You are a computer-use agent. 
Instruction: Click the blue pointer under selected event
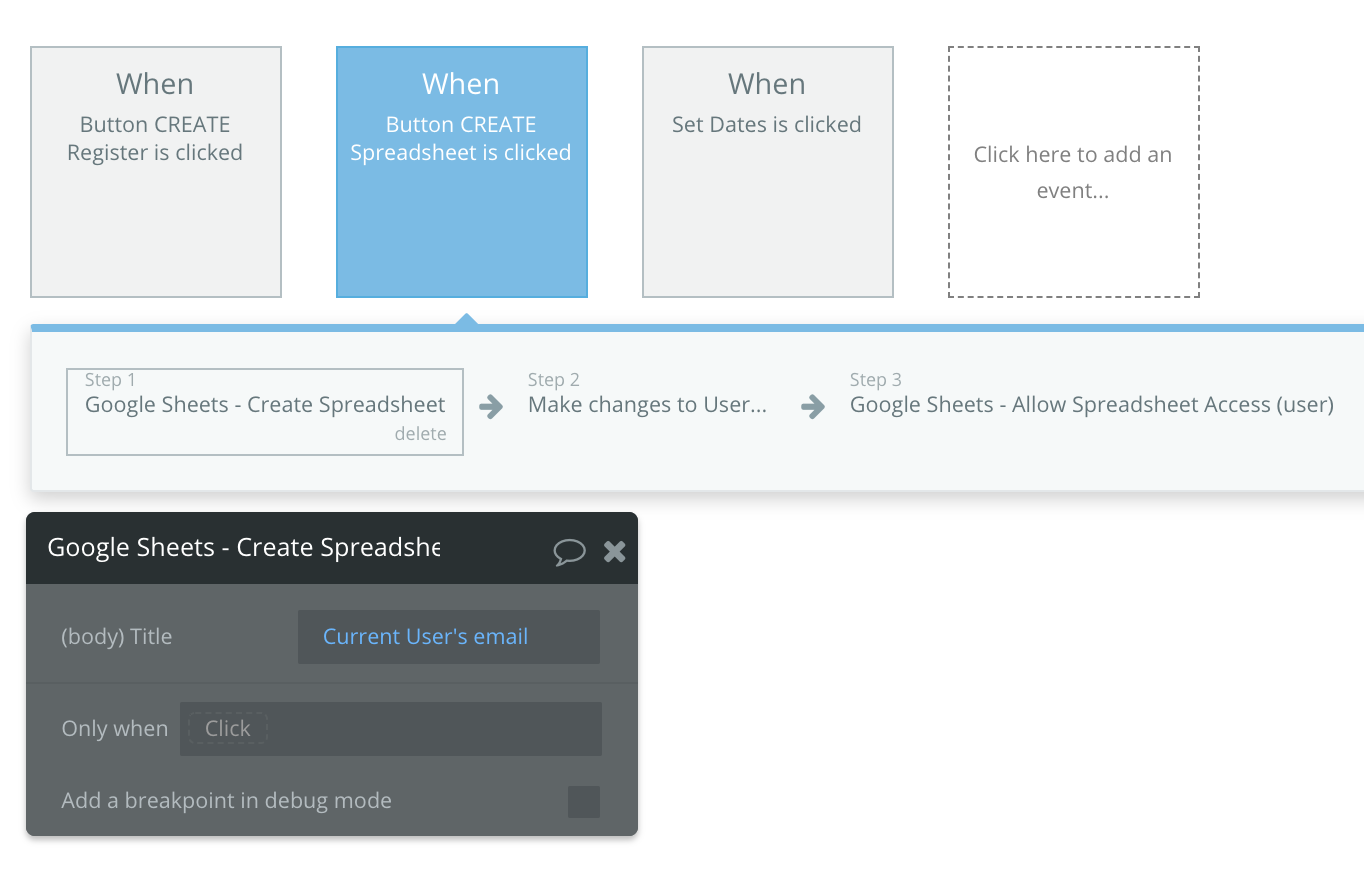pos(466,319)
